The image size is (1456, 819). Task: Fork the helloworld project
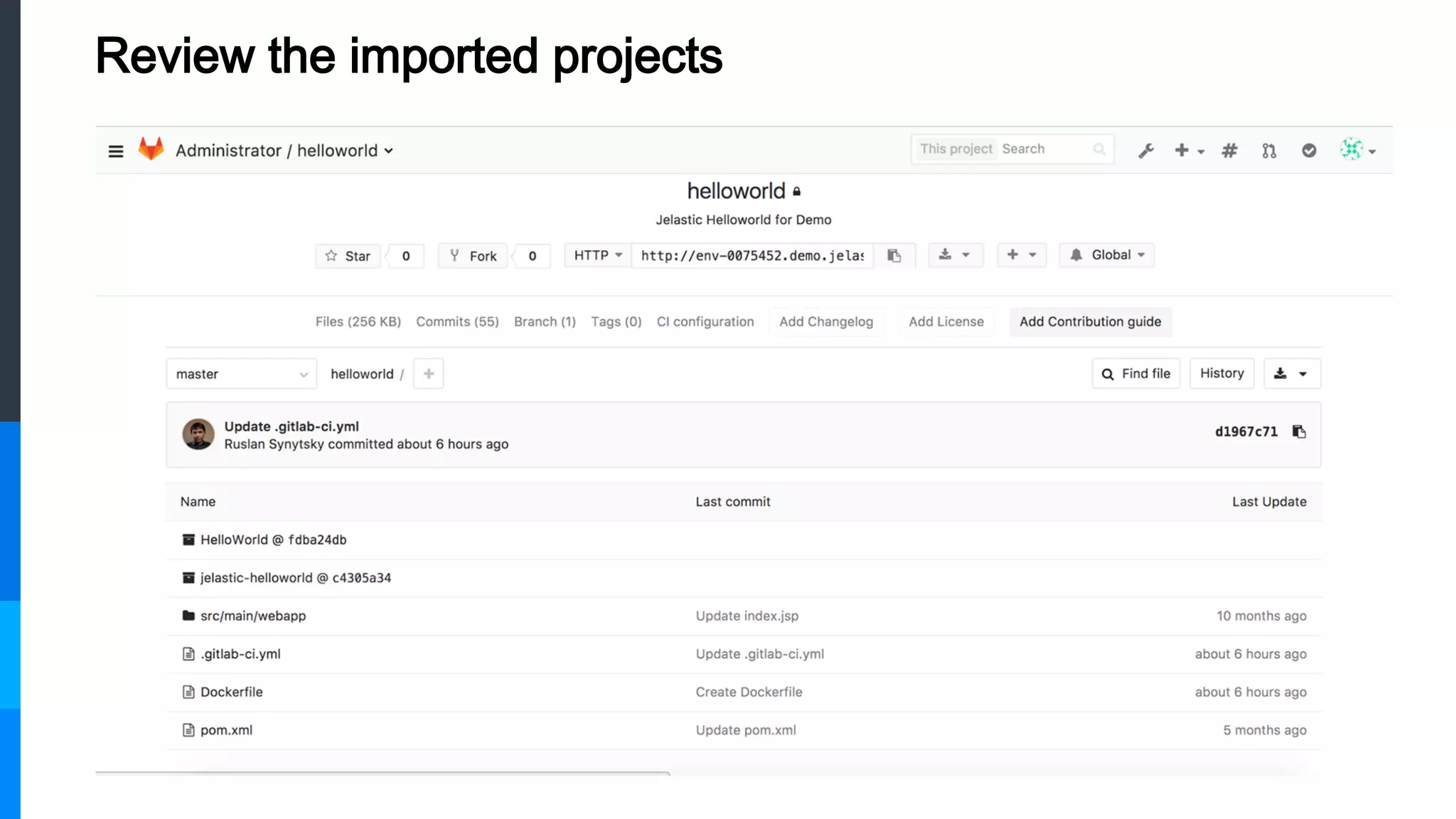point(473,256)
